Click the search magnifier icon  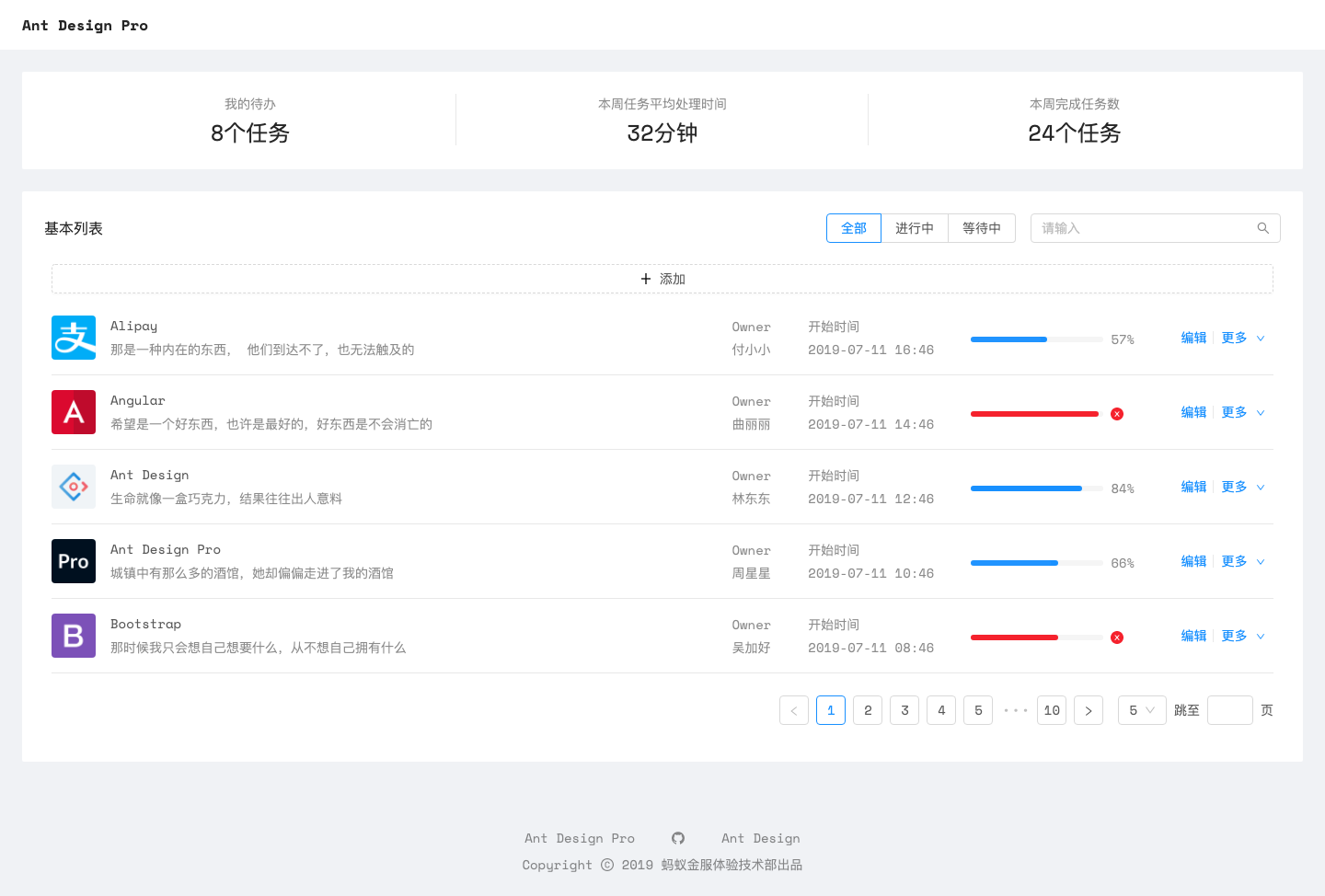pyautogui.click(x=1263, y=228)
